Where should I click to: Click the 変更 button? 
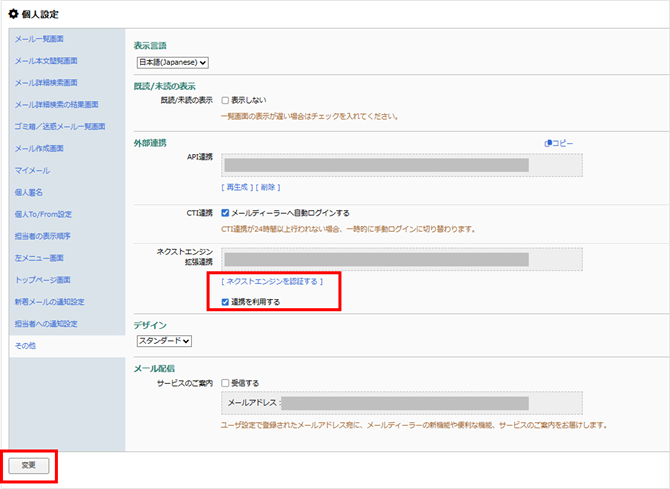click(x=29, y=465)
